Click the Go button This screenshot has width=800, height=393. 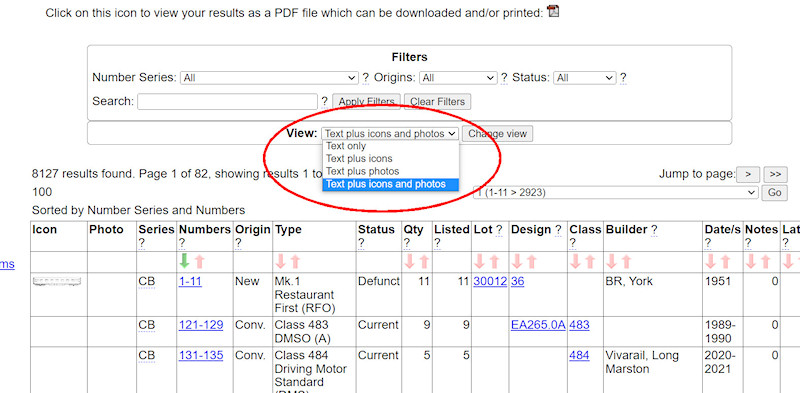[x=774, y=193]
